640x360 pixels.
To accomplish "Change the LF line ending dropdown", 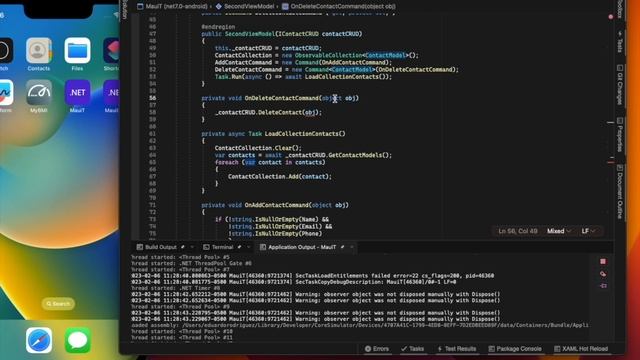I will pos(588,231).
